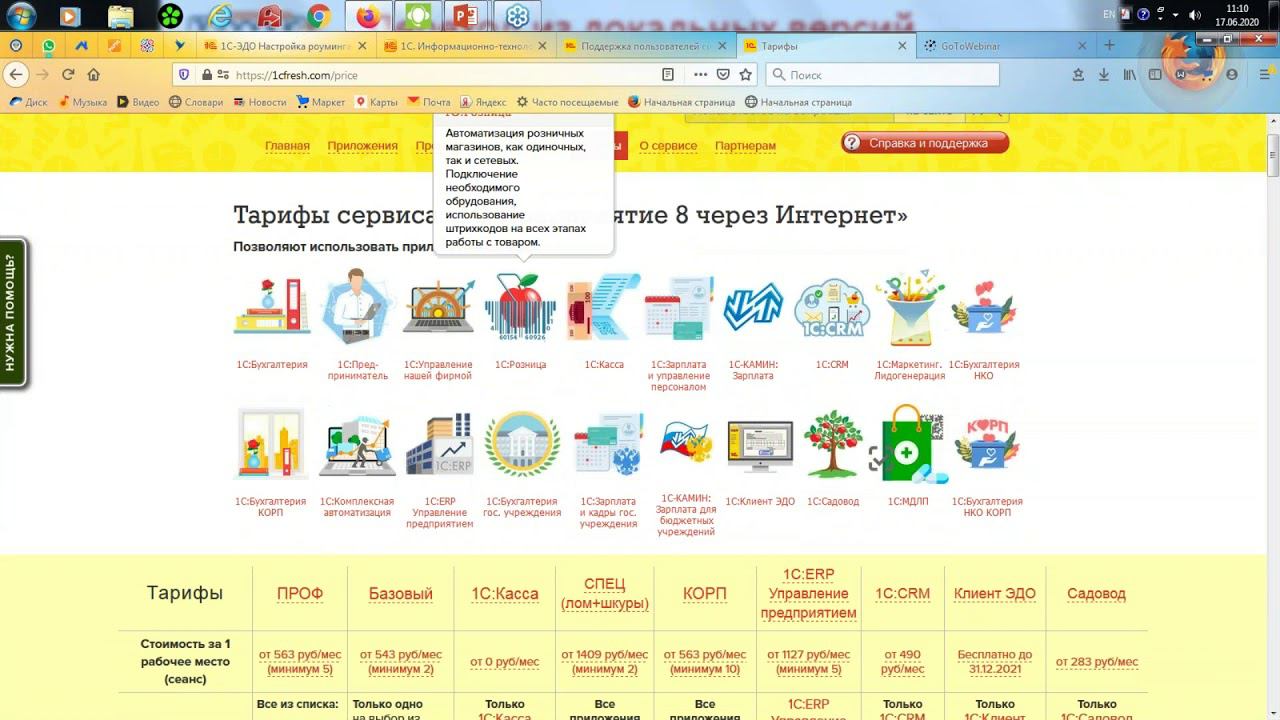Open page actions three-dot menu

click(x=700, y=74)
